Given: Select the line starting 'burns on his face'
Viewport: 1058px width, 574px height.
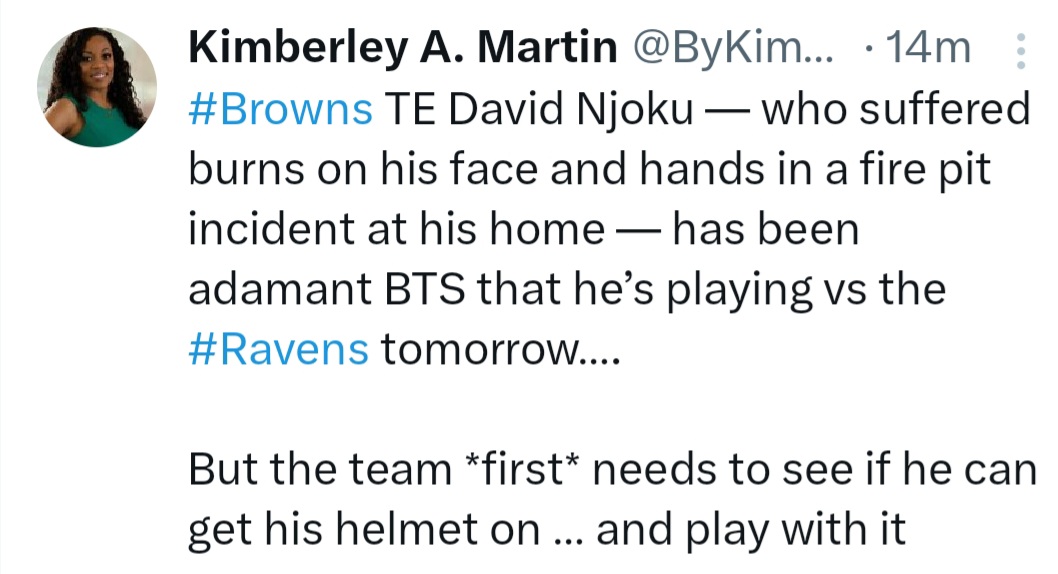Looking at the screenshot, I should pos(589,169).
